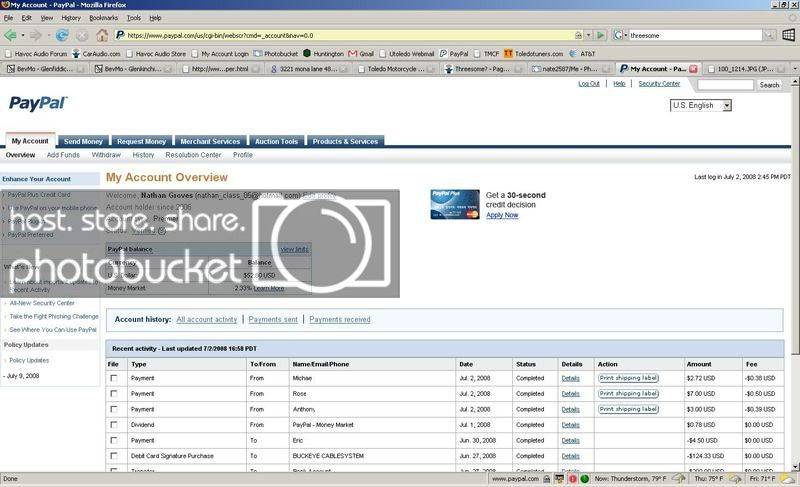Open the File menu
This screenshot has width=800, height=487.
pyautogui.click(x=9, y=18)
